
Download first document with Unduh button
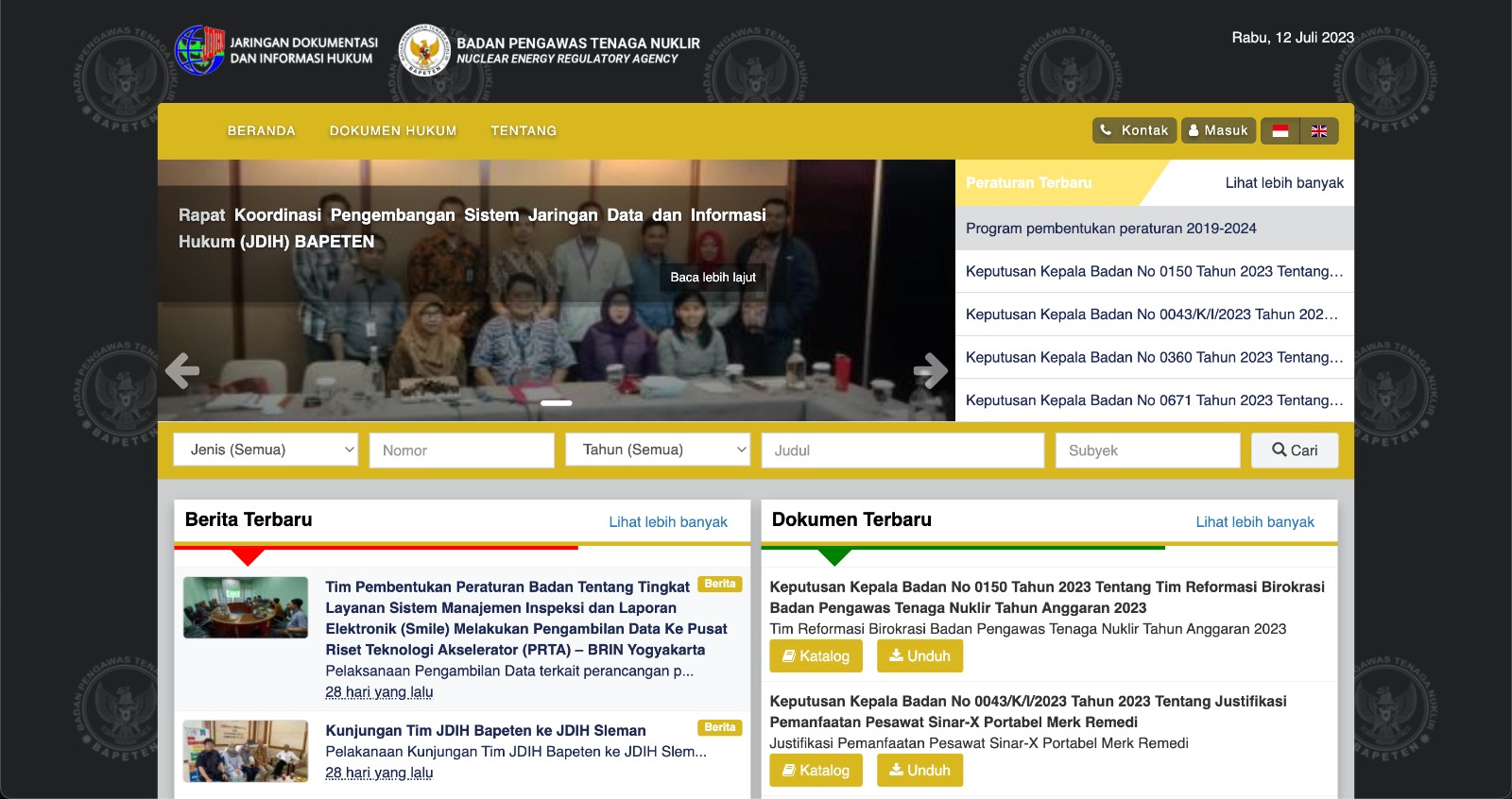pos(919,656)
